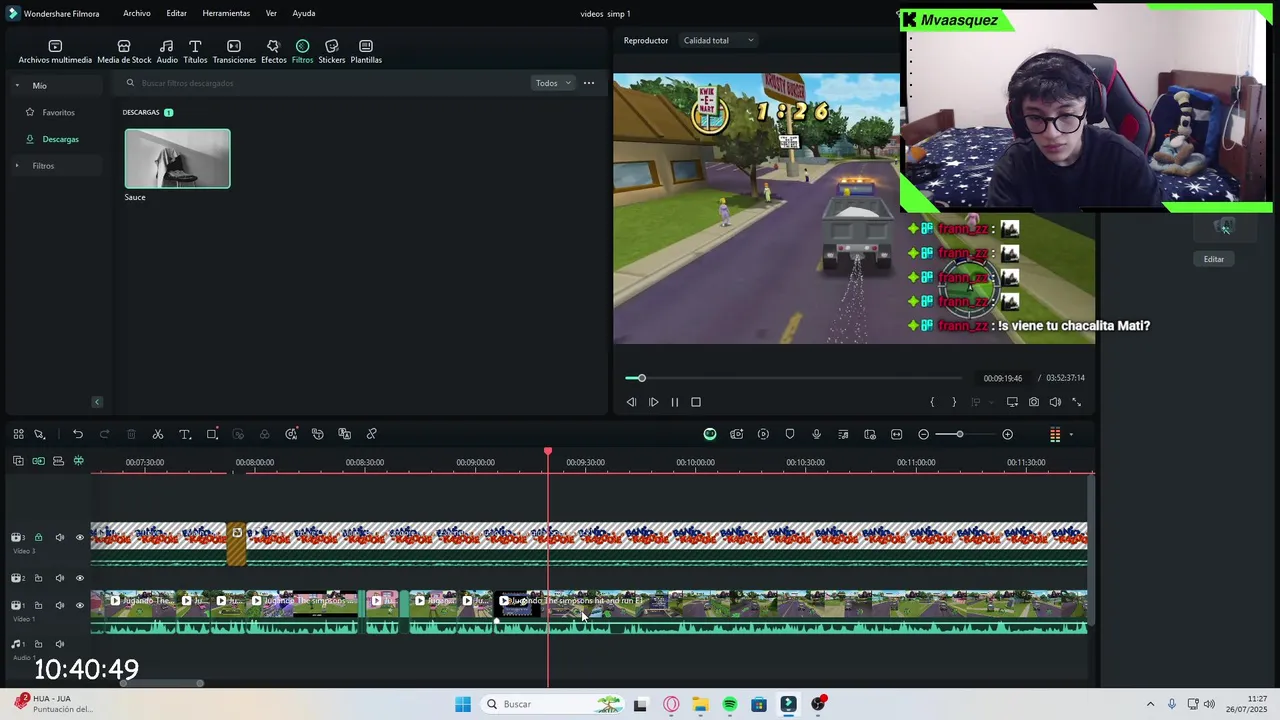The width and height of the screenshot is (1280, 720).
Task: Set mark-out point with right brace
Action: 954,402
